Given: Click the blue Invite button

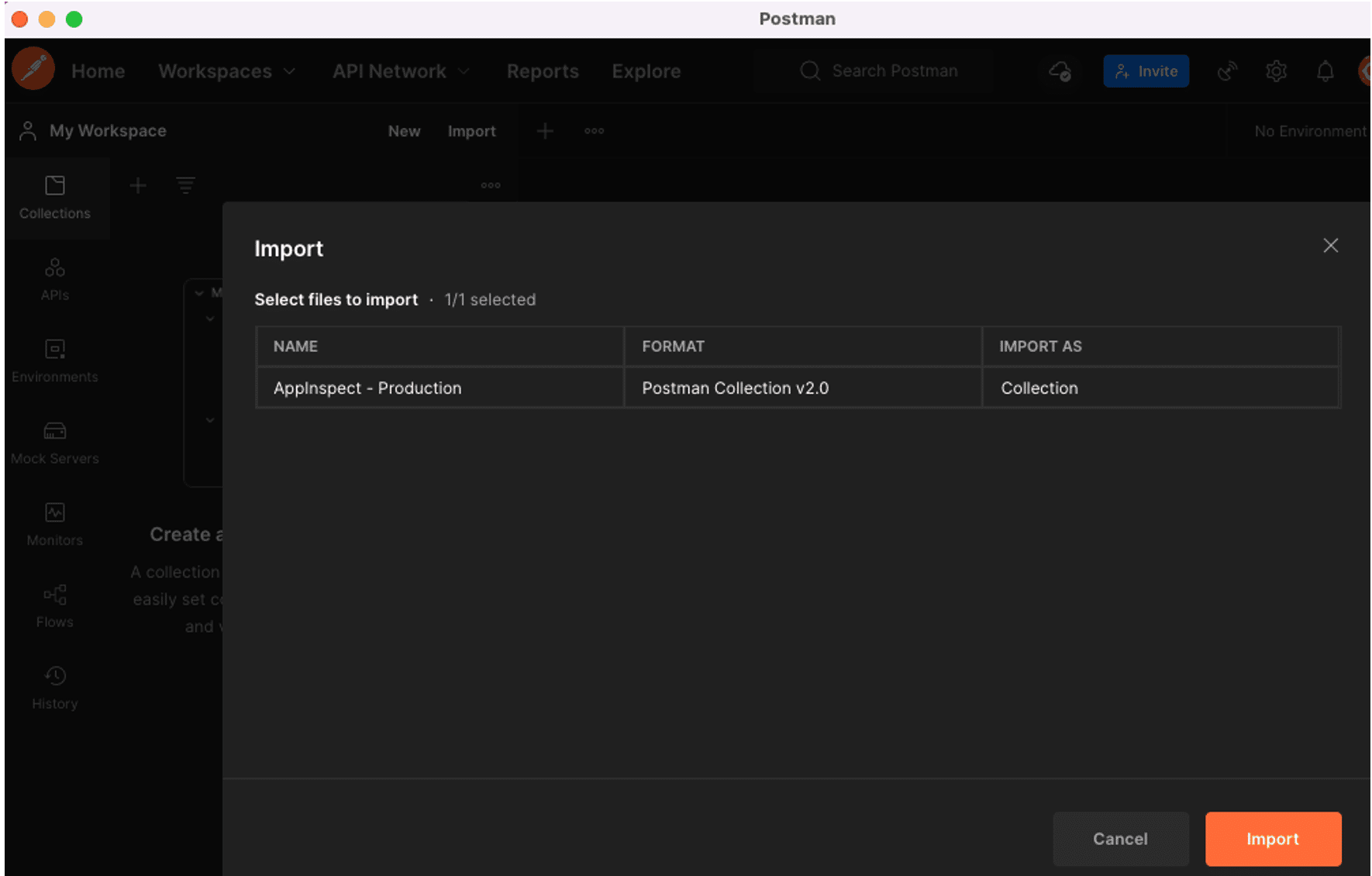Looking at the screenshot, I should pos(1146,71).
